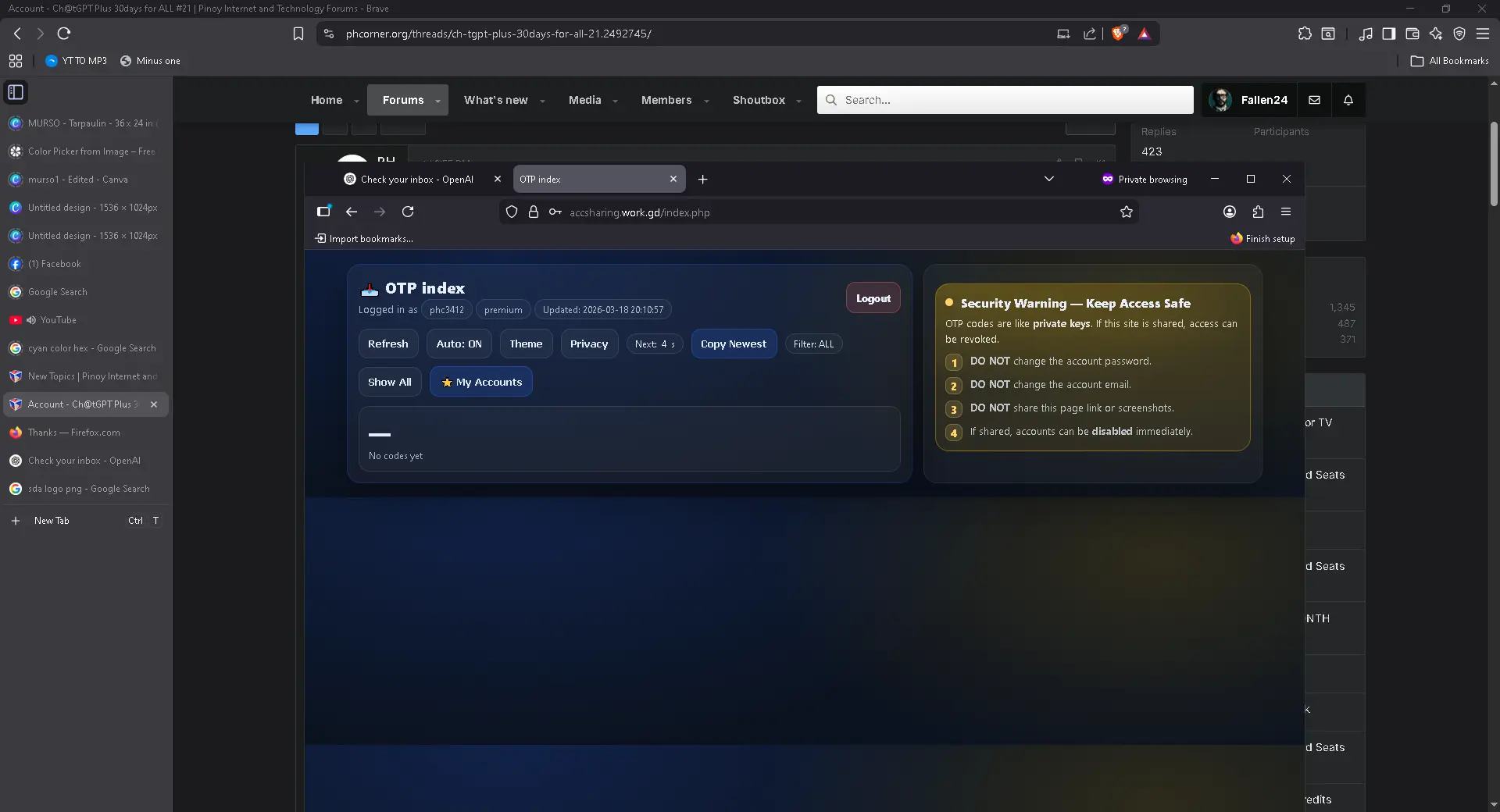Viewport: 1500px width, 812px height.
Task: Open Brave apps grid icon
Action: [15, 61]
